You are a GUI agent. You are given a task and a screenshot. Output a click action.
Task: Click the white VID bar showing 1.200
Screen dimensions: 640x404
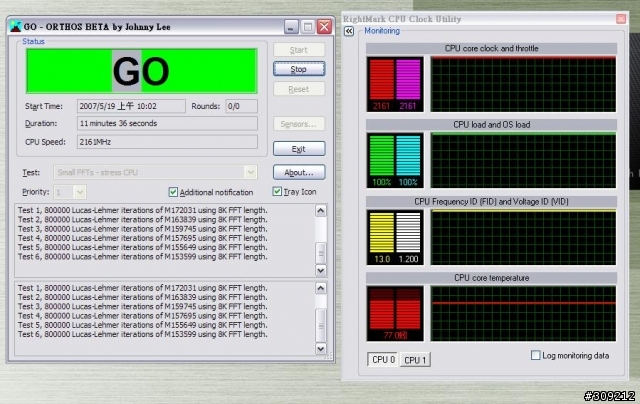pyautogui.click(x=408, y=232)
